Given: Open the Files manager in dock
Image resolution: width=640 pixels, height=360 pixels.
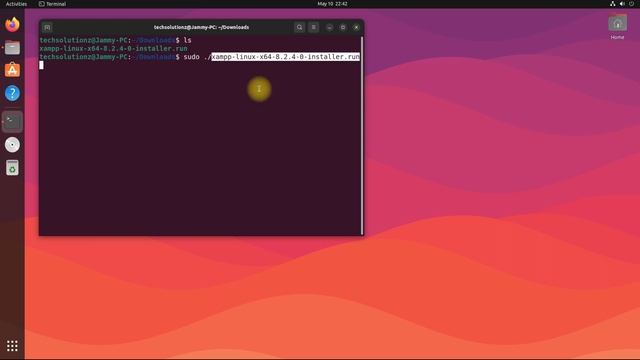Looking at the screenshot, I should coord(12,48).
